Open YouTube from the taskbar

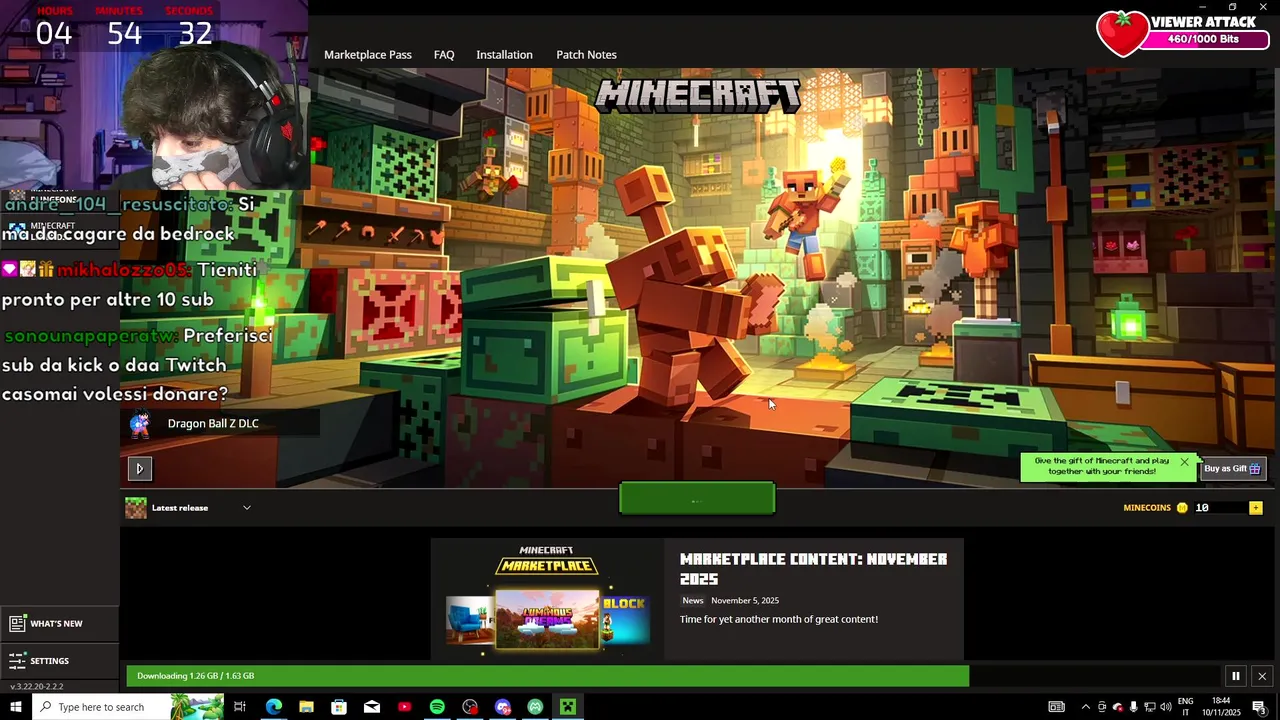404,707
